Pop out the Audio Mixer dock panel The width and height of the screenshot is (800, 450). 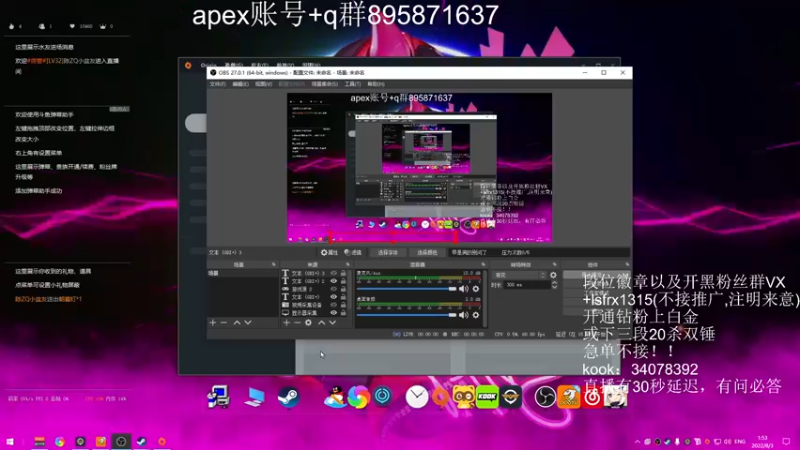(483, 264)
